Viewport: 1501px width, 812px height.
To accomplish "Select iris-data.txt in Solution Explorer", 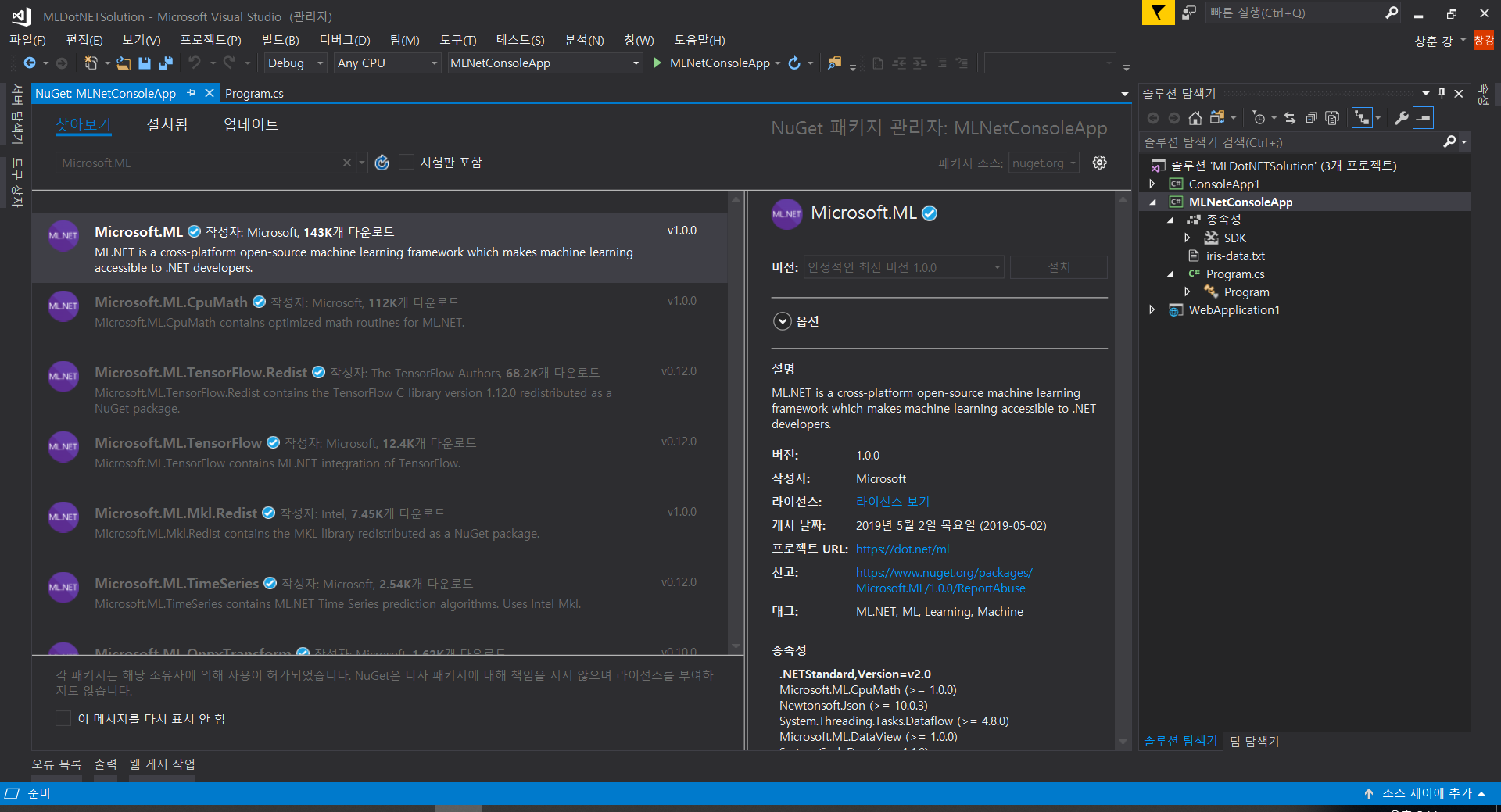I will coord(1235,256).
